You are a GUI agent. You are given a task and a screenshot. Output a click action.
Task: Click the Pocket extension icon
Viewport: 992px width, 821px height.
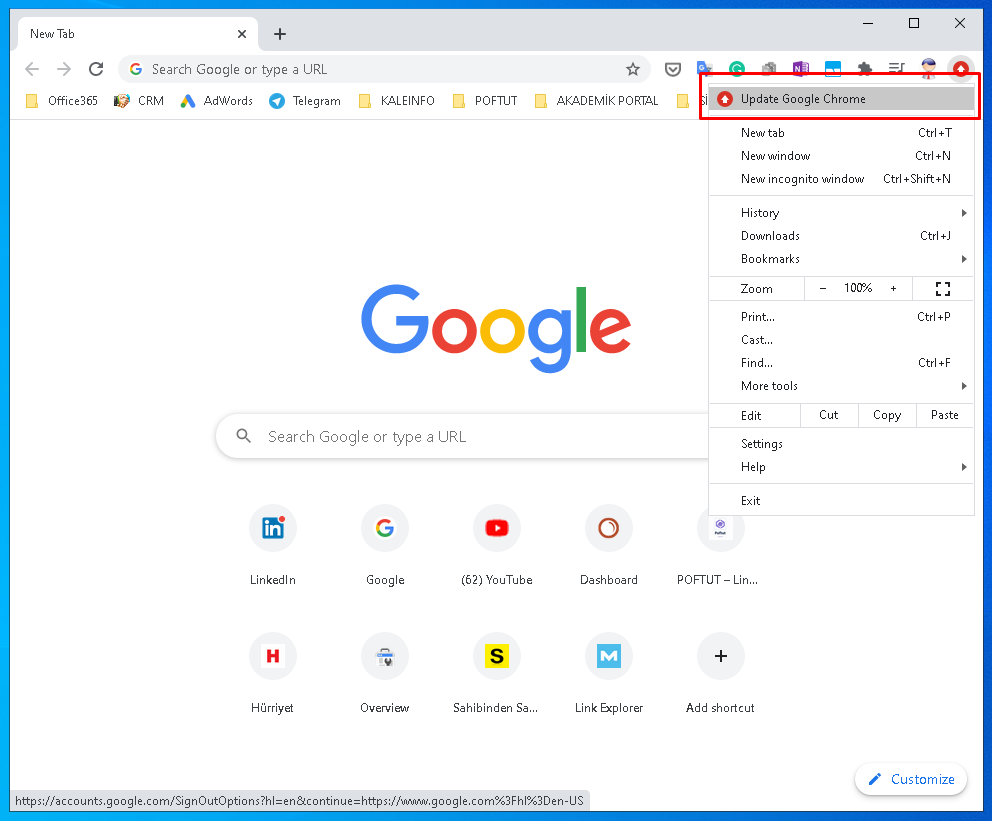tap(673, 69)
